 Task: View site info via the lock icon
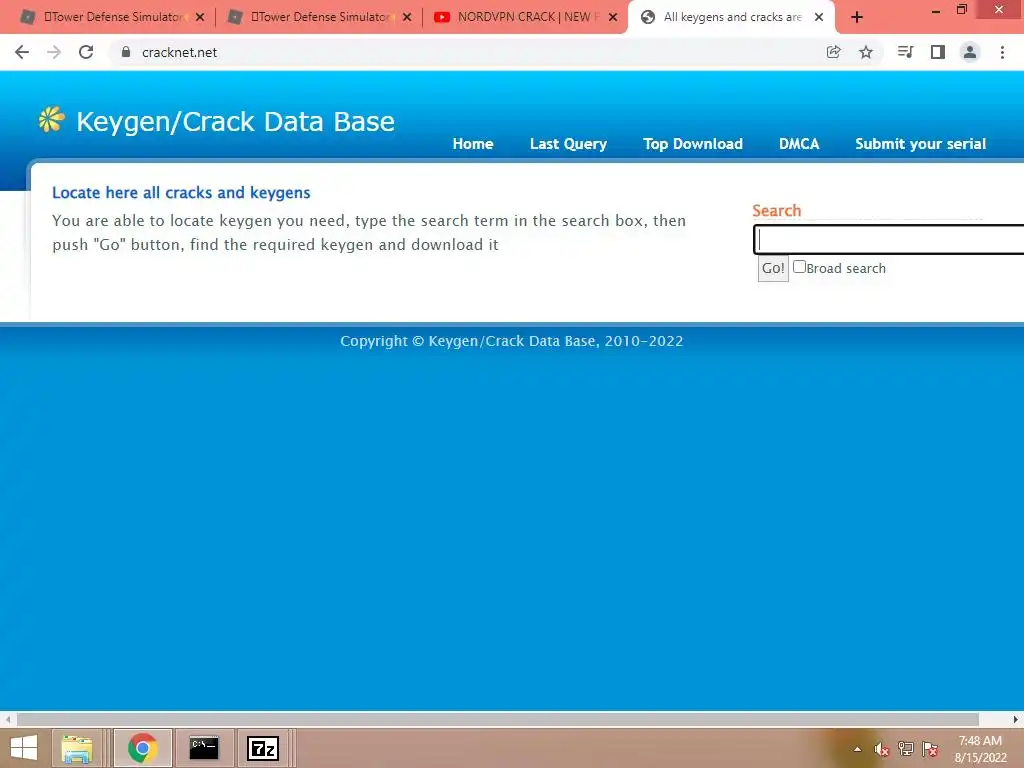click(126, 52)
